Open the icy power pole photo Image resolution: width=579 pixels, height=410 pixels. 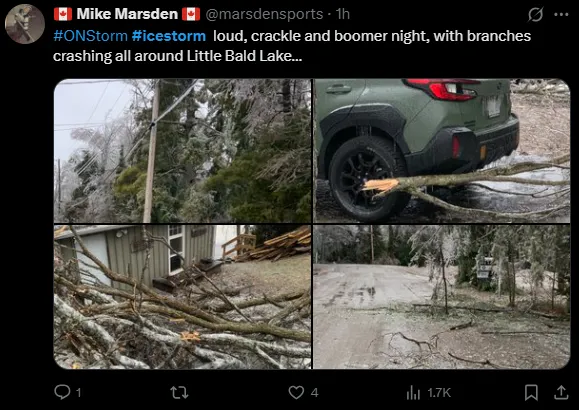pyautogui.click(x=182, y=151)
